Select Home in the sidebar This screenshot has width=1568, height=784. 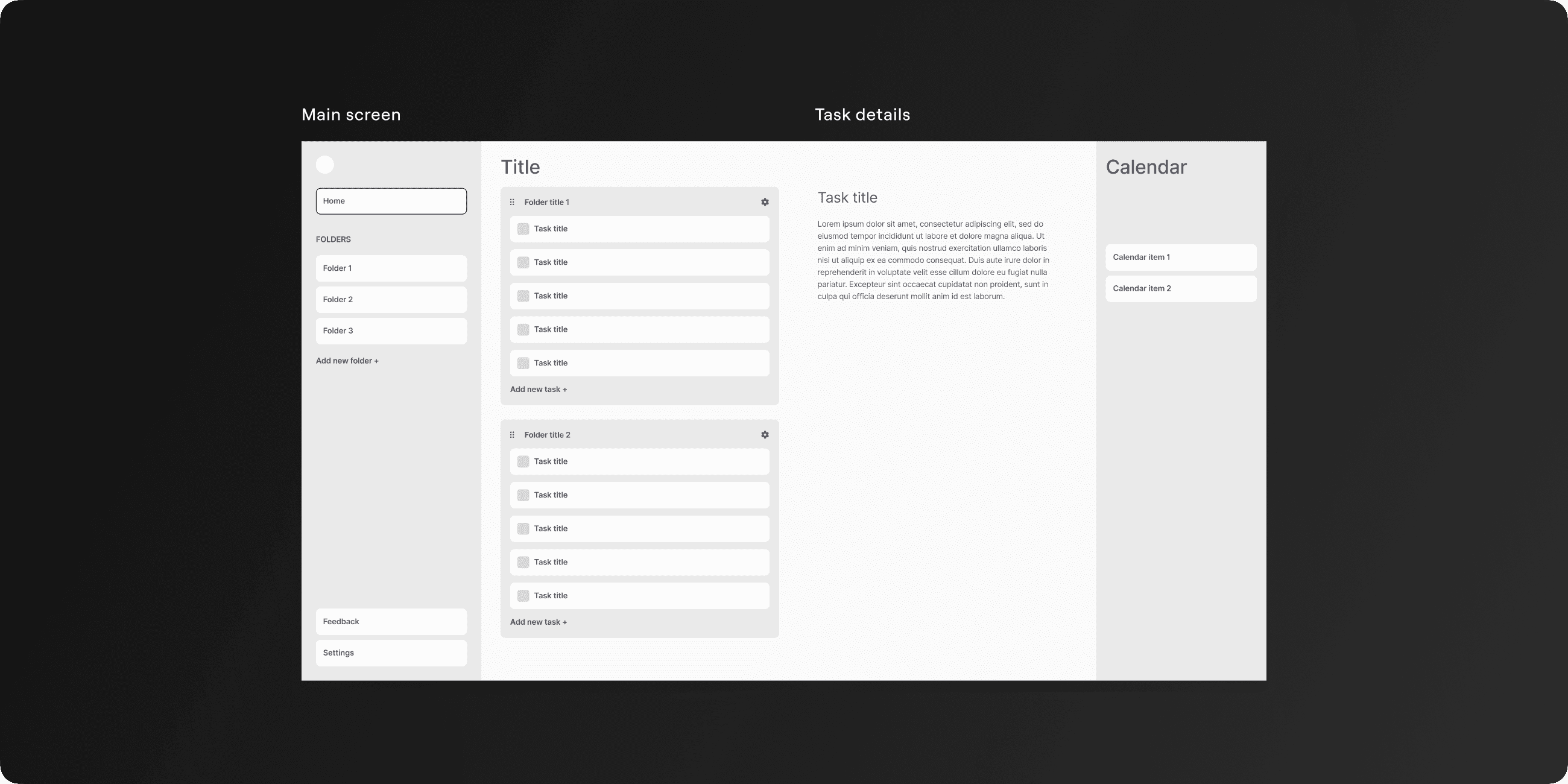(x=391, y=201)
